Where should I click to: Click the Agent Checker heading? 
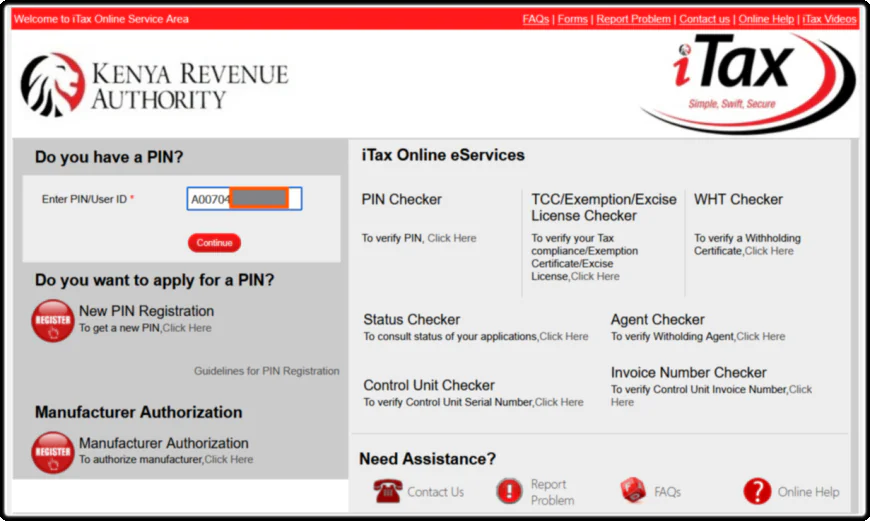(657, 320)
